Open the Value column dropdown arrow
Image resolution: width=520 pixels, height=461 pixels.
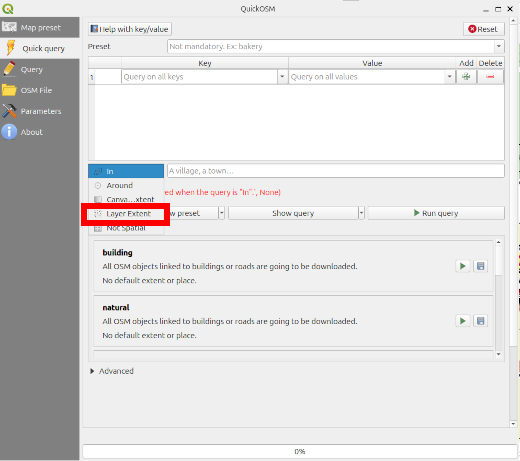(x=449, y=77)
